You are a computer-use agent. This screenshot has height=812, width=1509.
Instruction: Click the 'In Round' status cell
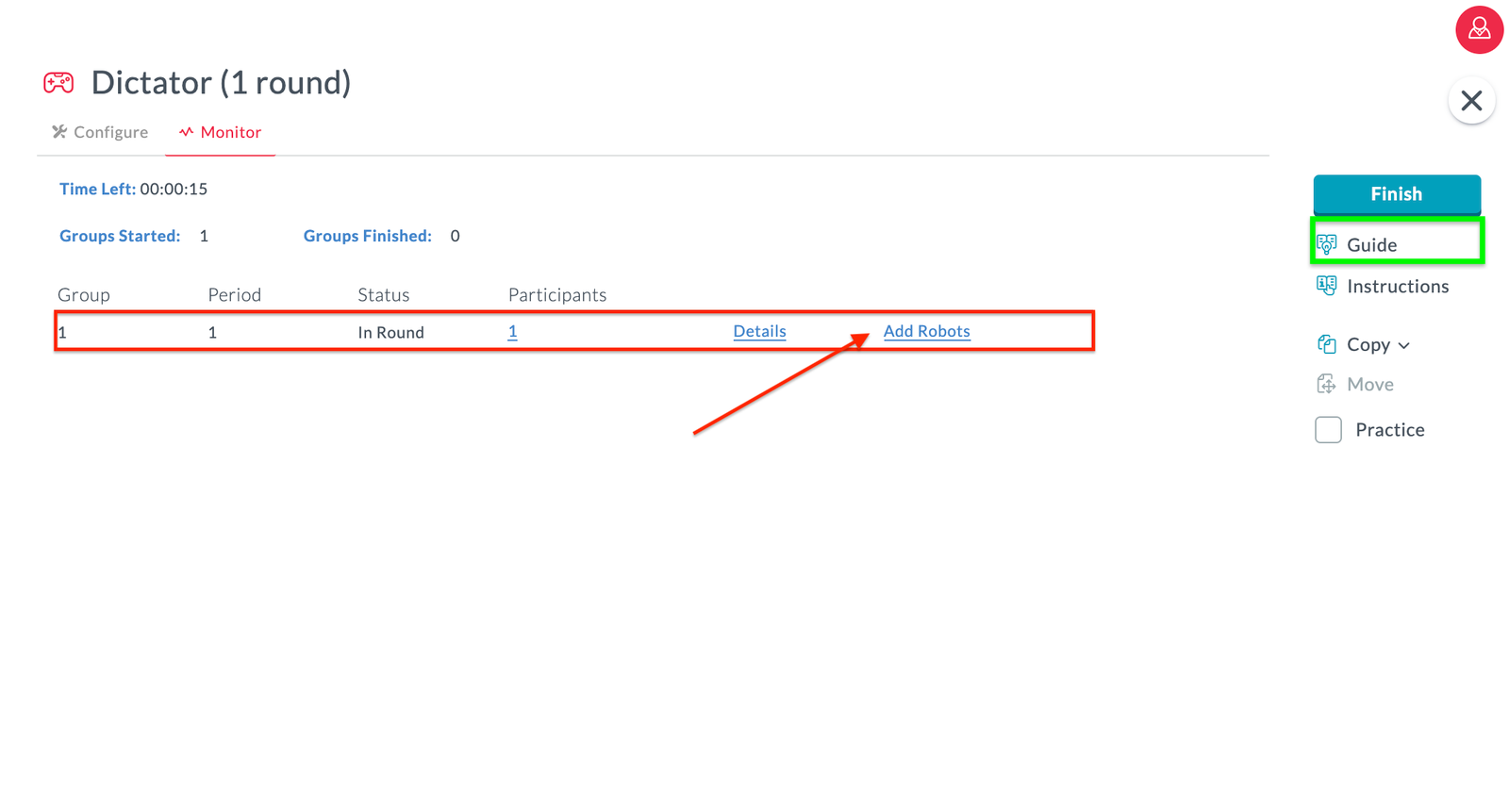pyautogui.click(x=390, y=332)
